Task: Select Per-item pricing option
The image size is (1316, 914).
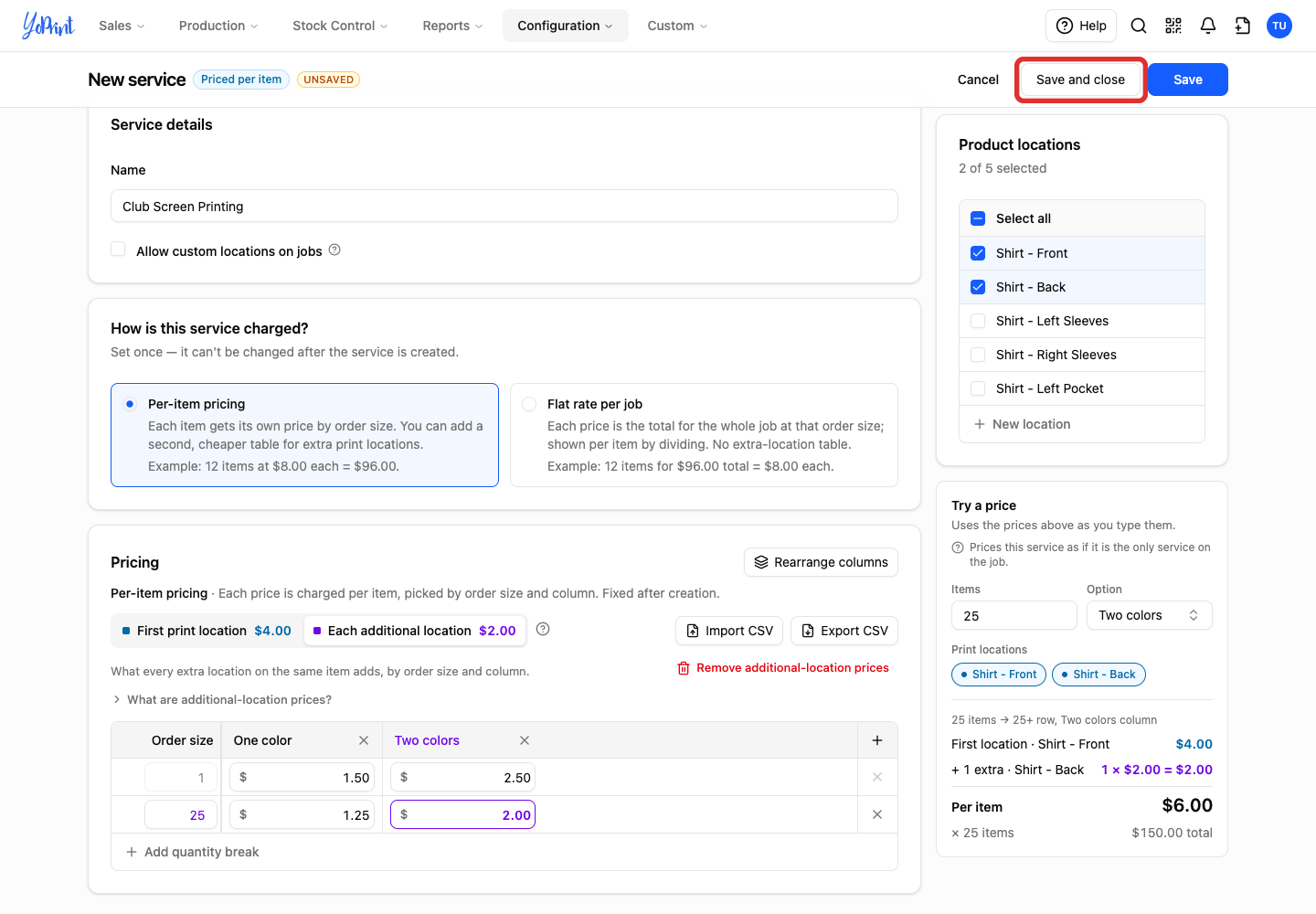Action: (x=304, y=435)
